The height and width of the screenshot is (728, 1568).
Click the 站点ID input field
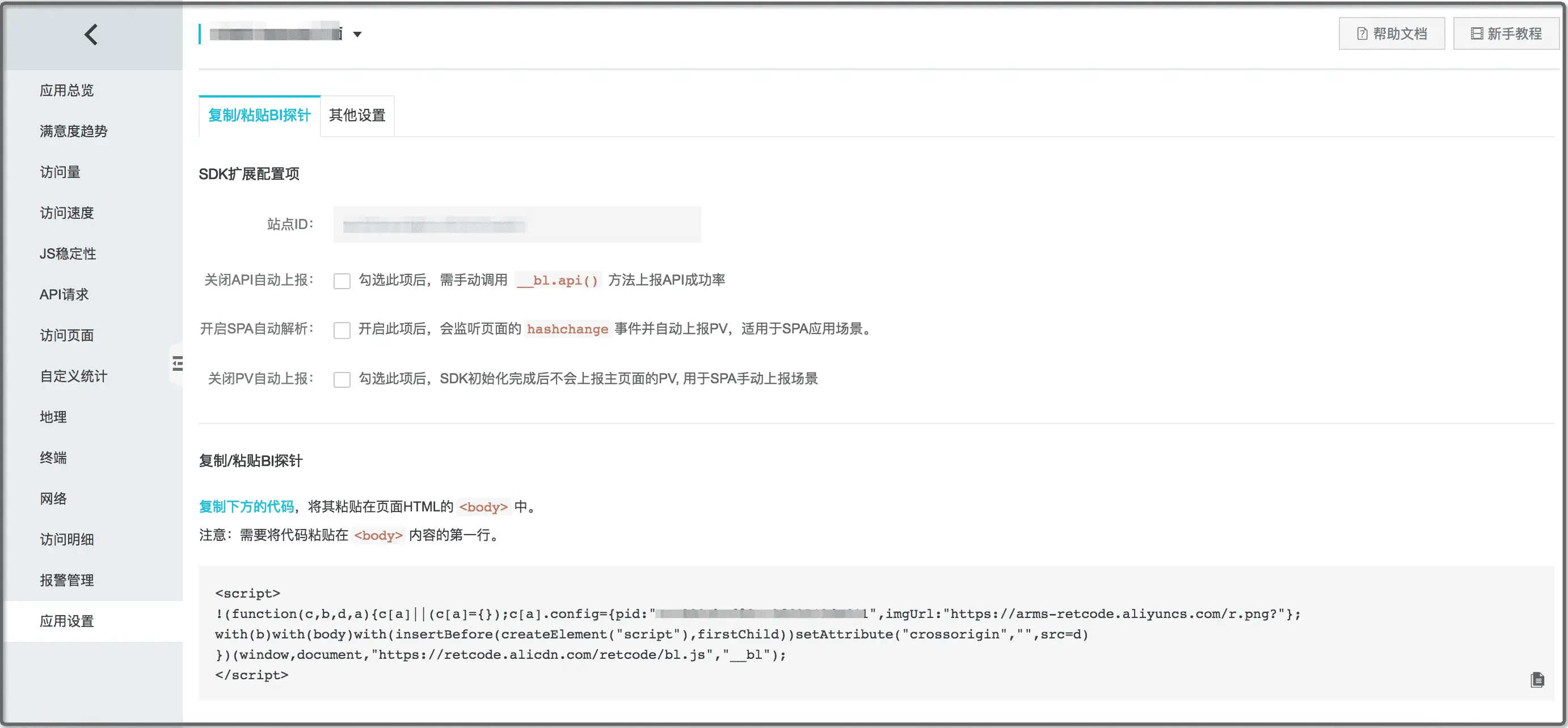click(517, 225)
